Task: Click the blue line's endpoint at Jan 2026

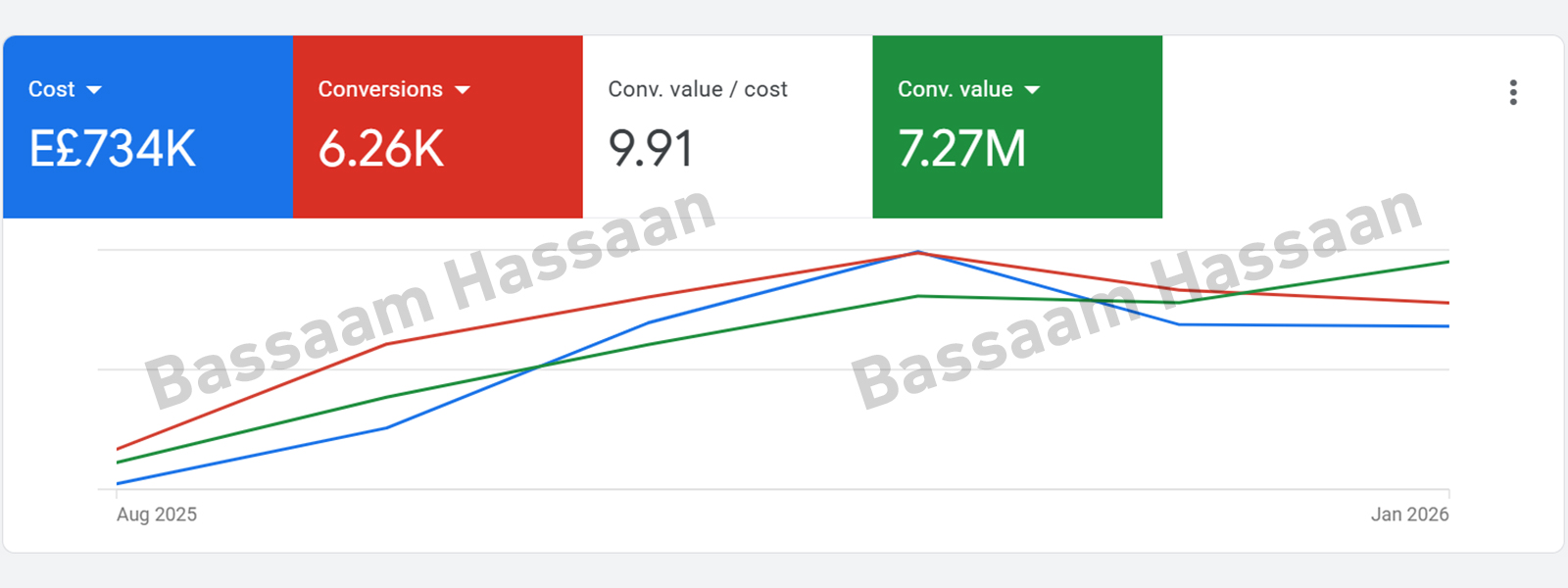Action: tap(1447, 326)
